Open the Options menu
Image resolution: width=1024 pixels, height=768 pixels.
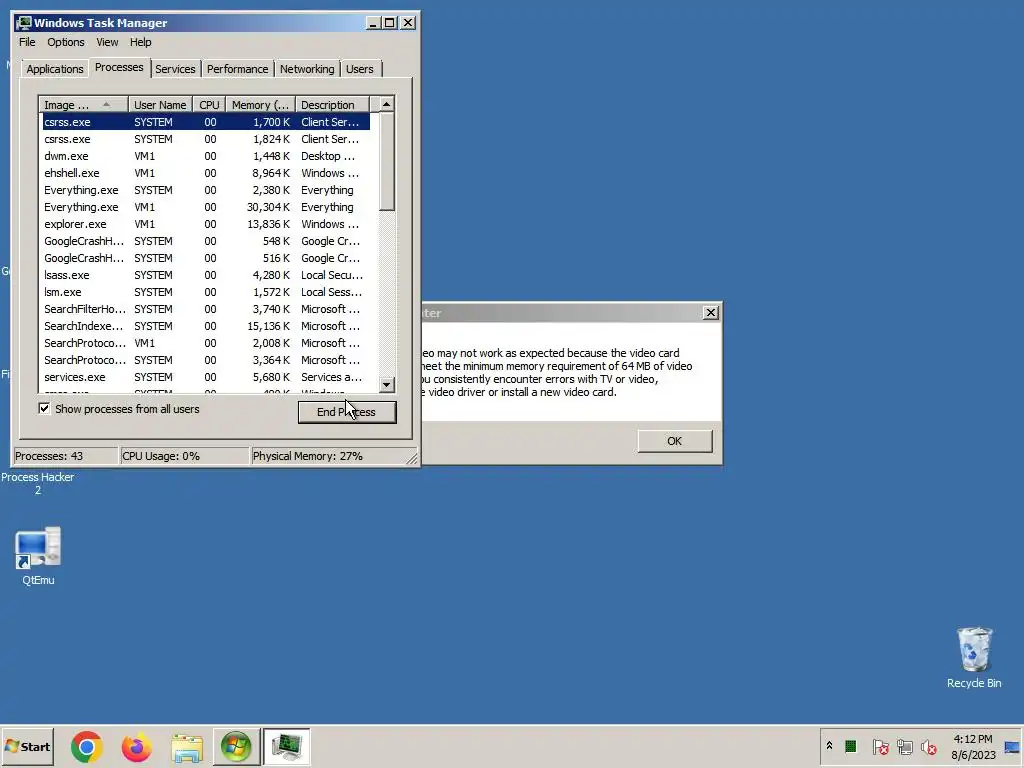pos(65,42)
